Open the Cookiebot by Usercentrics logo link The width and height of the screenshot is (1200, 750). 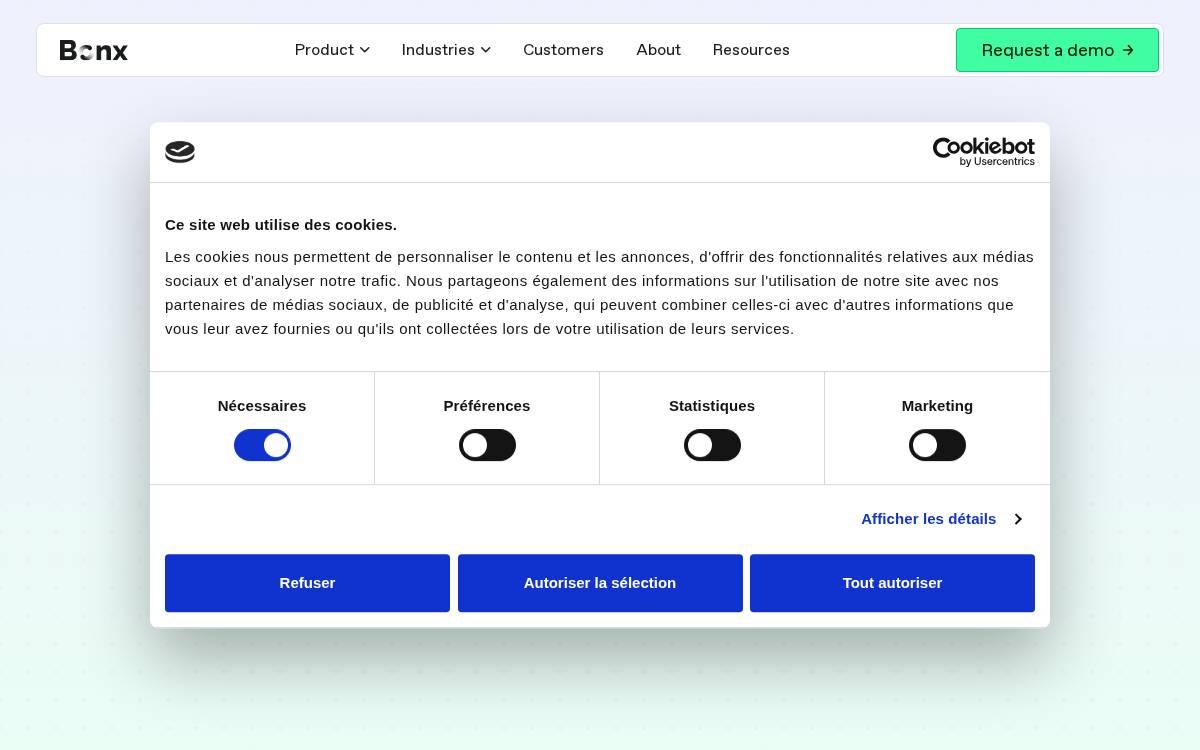point(984,152)
